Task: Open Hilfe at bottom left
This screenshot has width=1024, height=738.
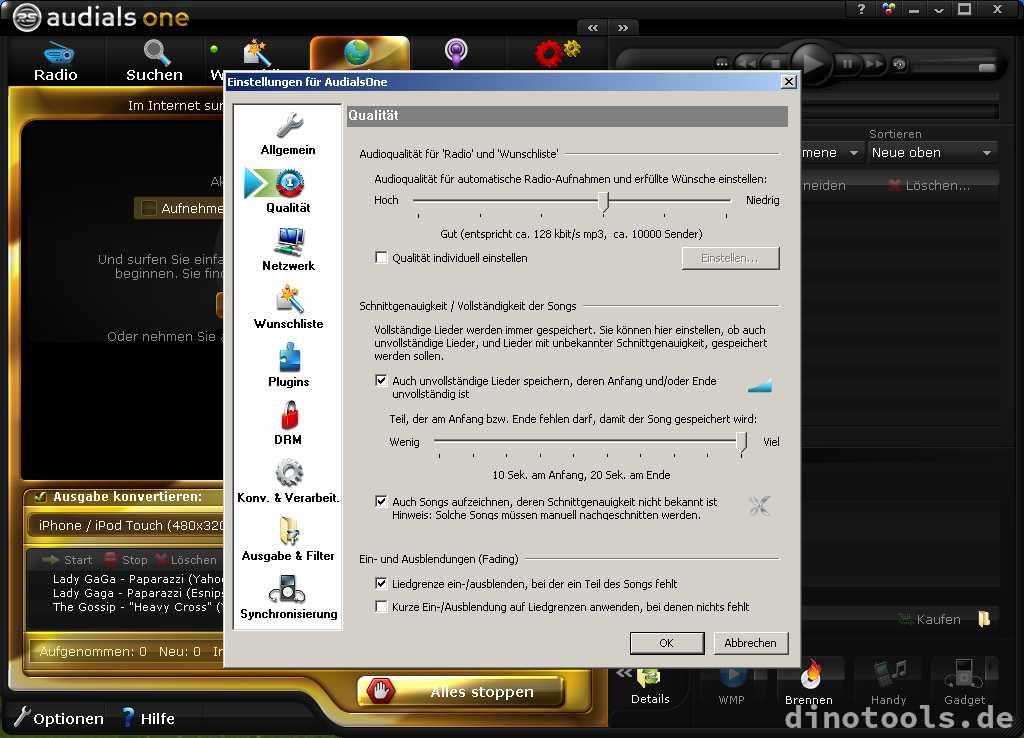Action: (150, 718)
